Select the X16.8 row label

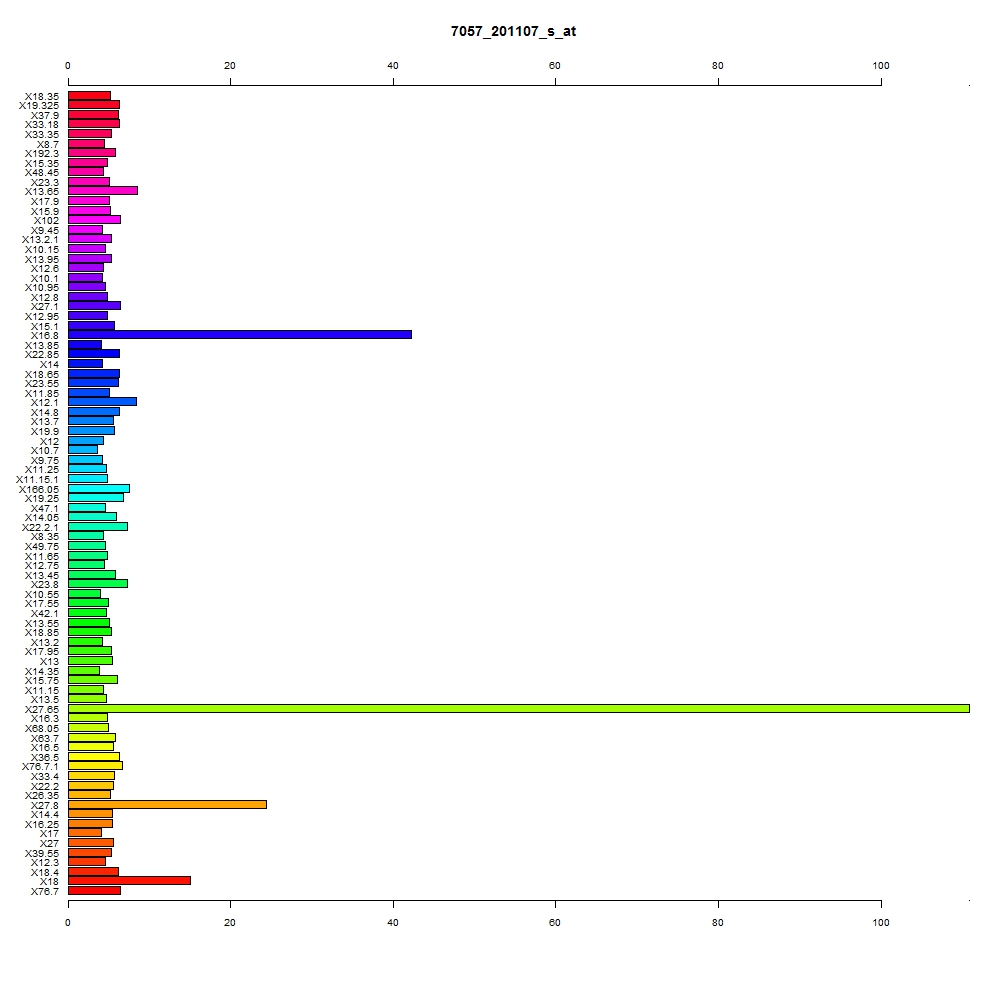click(45, 335)
